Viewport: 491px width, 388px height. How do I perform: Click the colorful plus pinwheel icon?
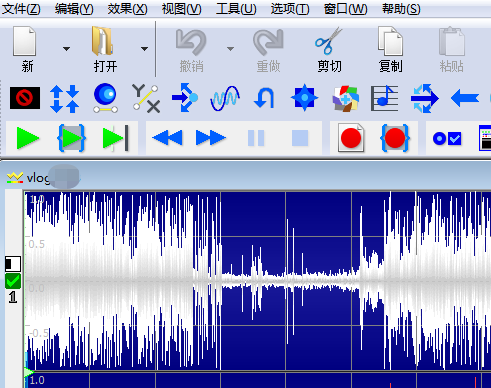(345, 99)
